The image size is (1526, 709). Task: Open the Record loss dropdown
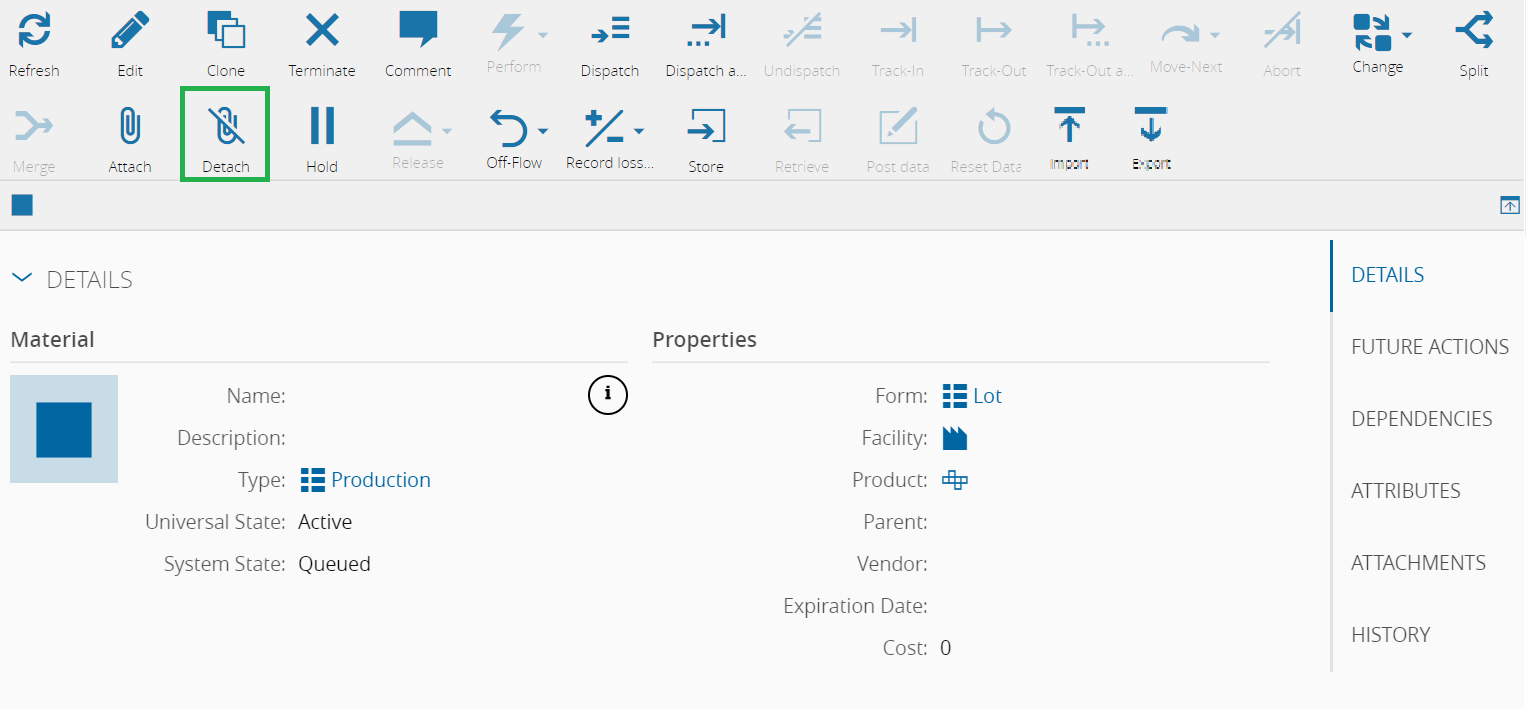[x=639, y=131]
